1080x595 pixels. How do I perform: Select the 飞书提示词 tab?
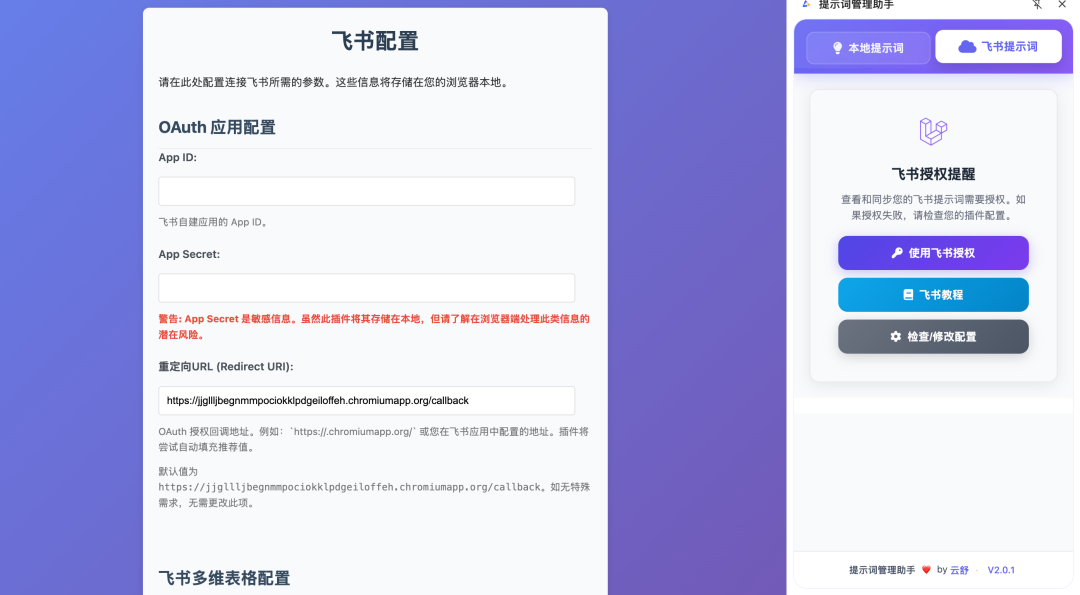click(998, 46)
